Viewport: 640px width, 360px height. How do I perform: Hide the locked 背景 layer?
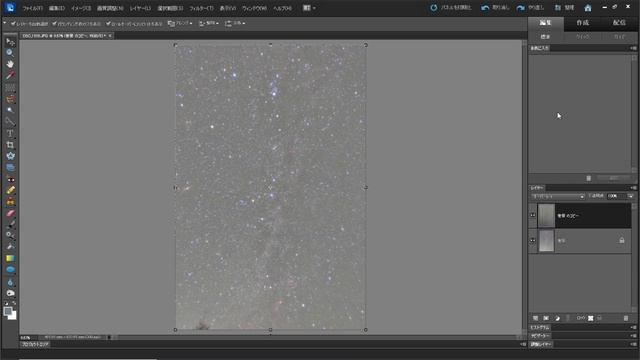(x=533, y=240)
